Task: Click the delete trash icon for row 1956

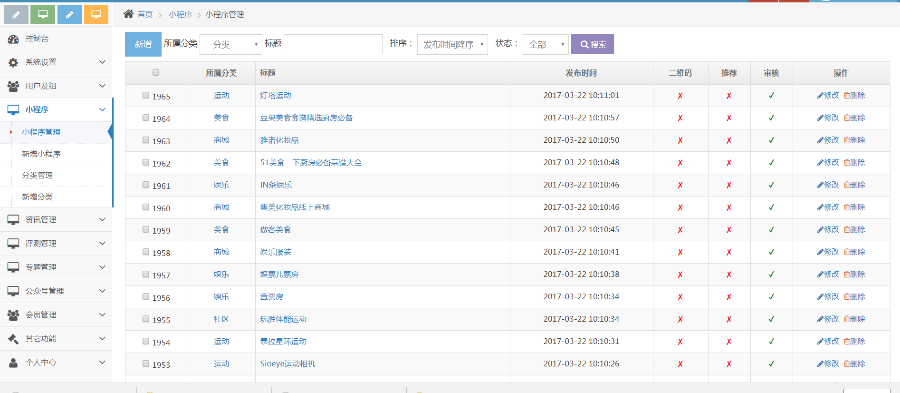Action: point(846,297)
